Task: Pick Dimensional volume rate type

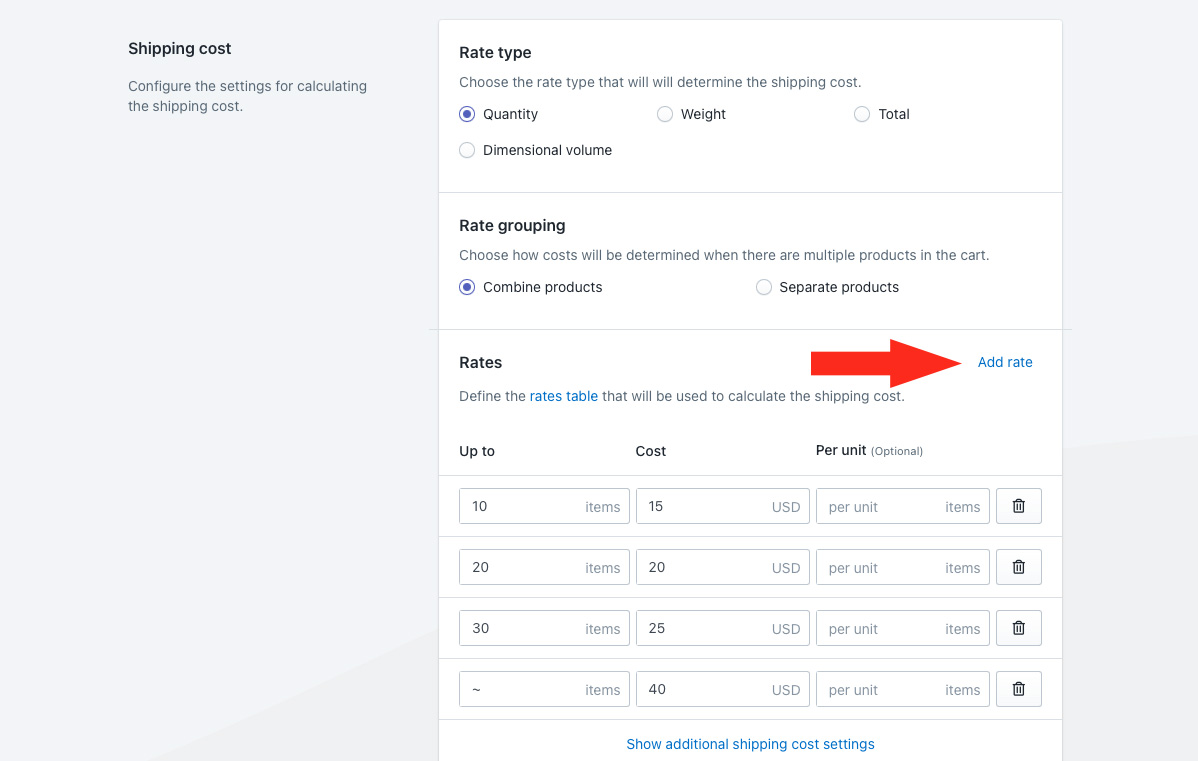Action: (x=467, y=150)
